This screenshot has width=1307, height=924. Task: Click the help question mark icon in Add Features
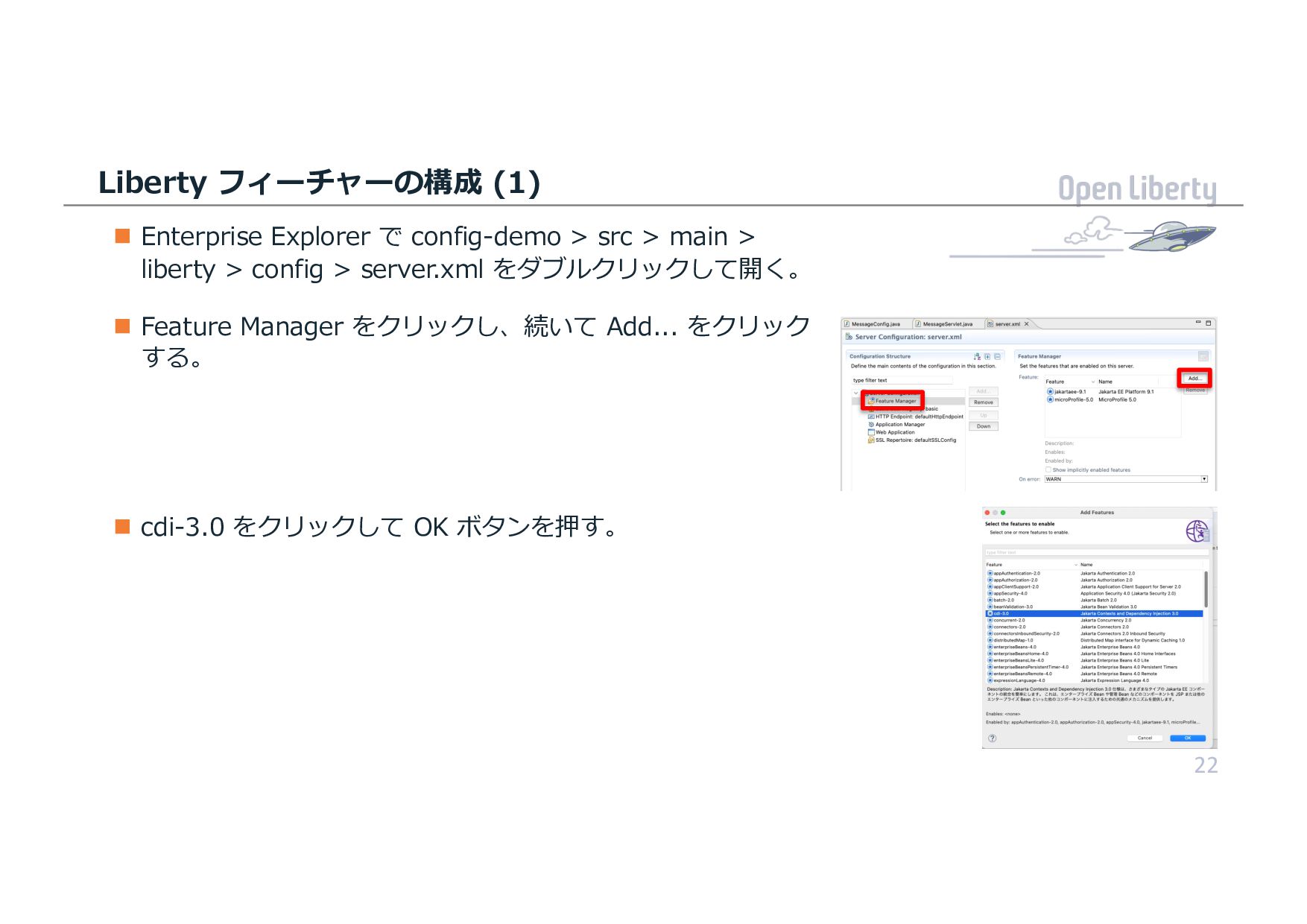[x=993, y=738]
